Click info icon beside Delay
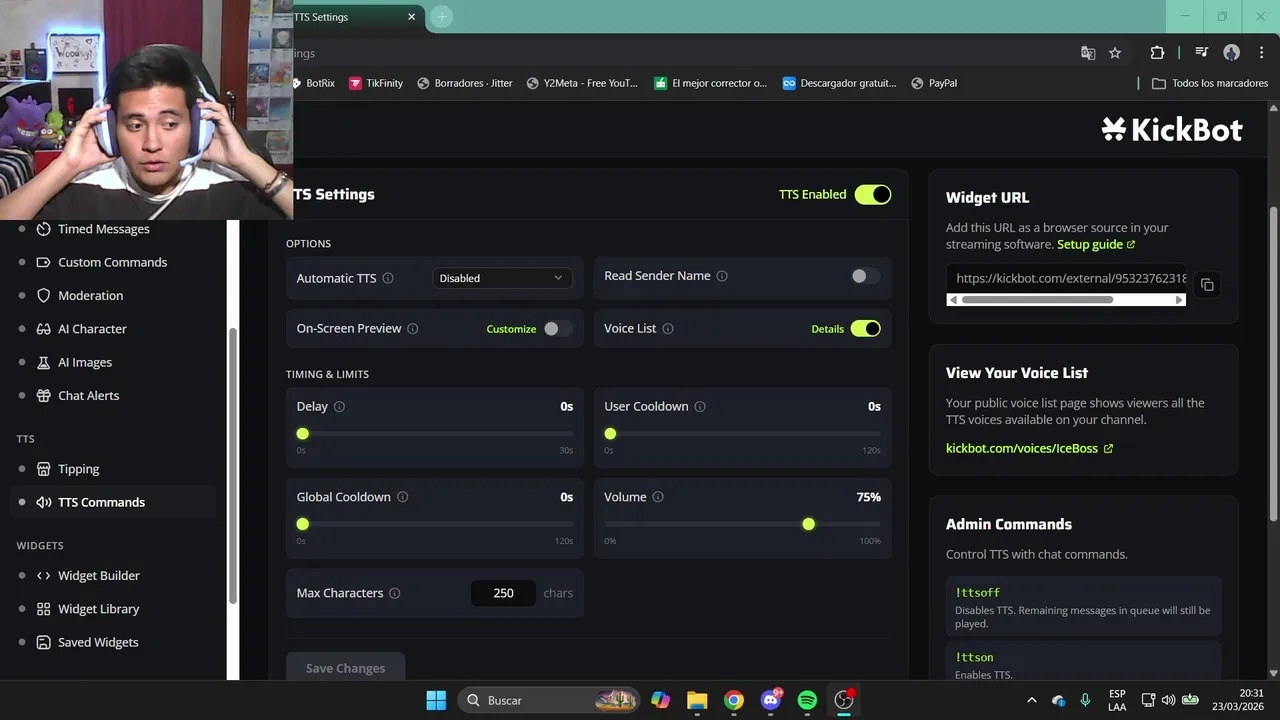Screen dimensions: 1280x720 pos(339,407)
